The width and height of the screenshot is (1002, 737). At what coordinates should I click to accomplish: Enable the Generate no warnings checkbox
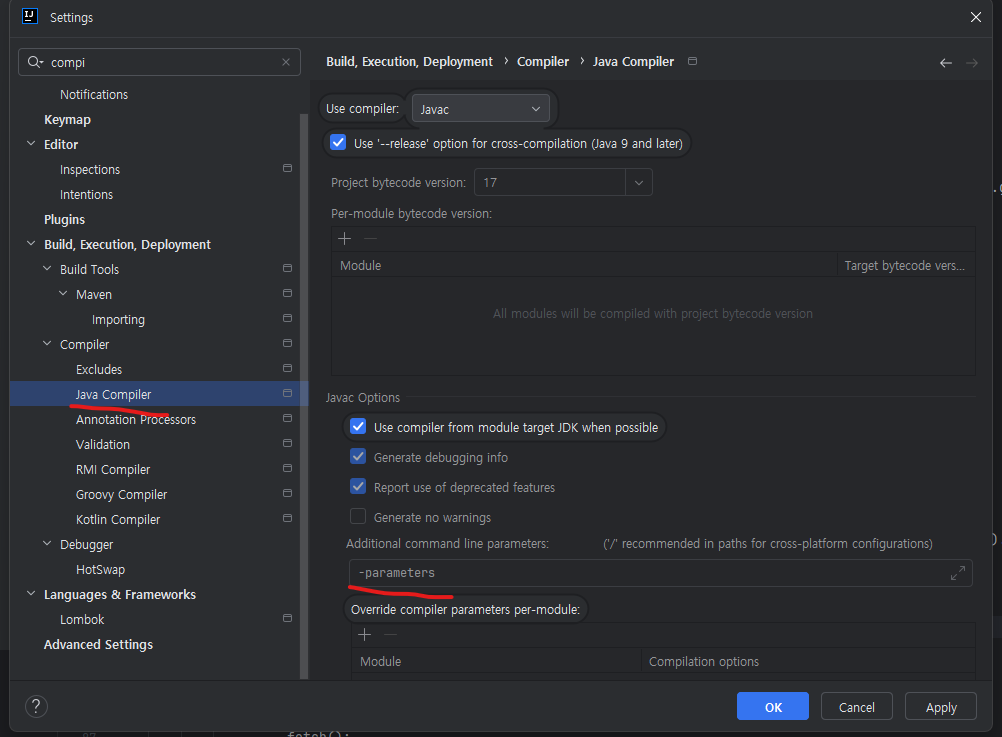coord(357,517)
